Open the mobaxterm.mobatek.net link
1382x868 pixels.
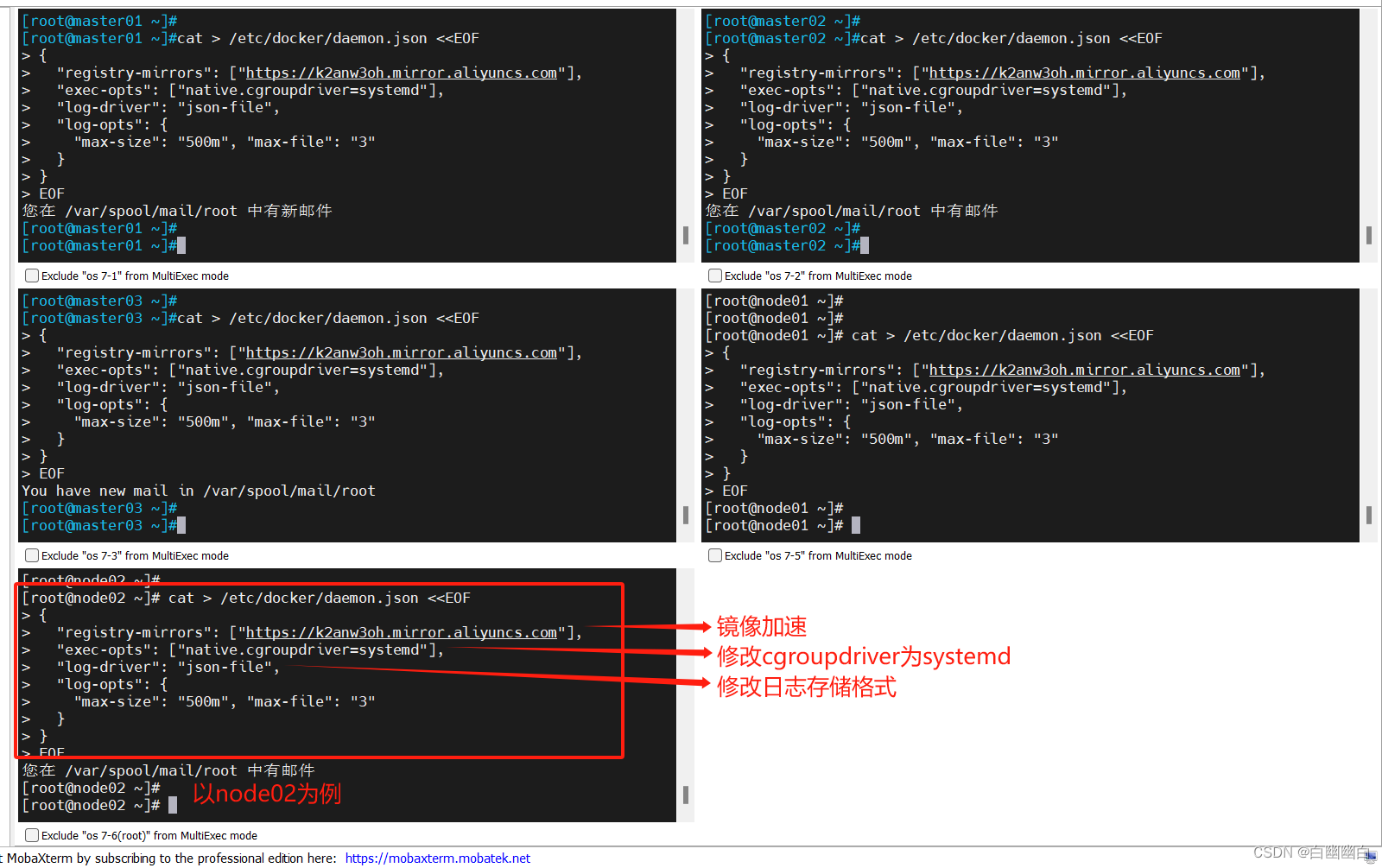tap(438, 858)
